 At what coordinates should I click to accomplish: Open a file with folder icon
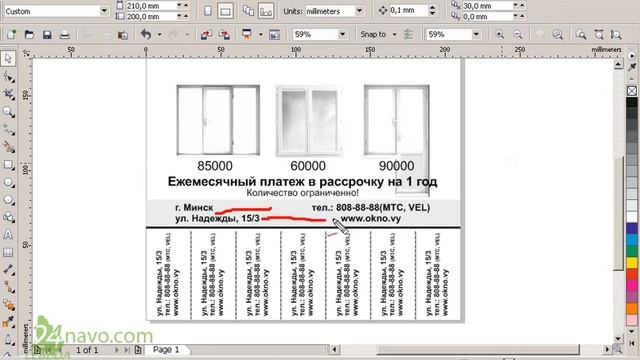click(x=29, y=35)
